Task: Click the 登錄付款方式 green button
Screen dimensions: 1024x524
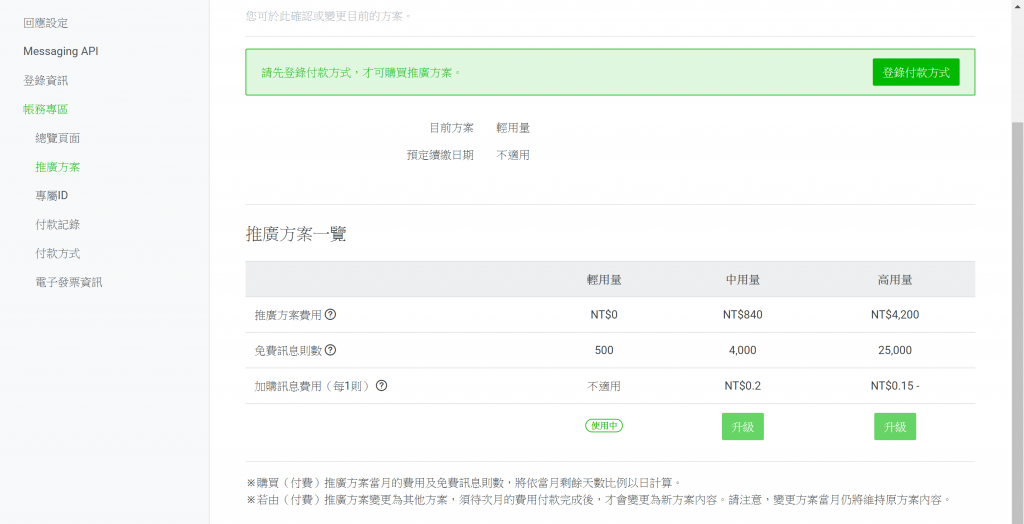Action: [x=916, y=72]
